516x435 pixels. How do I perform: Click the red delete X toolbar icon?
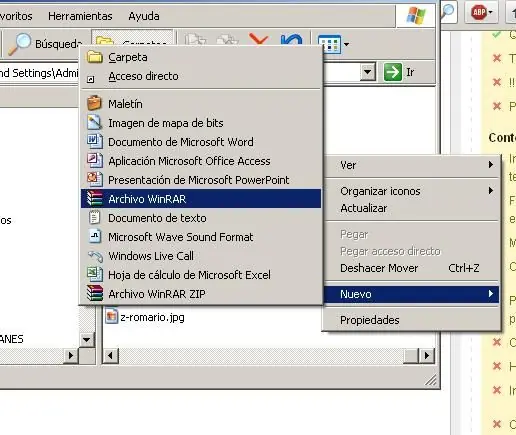click(259, 39)
